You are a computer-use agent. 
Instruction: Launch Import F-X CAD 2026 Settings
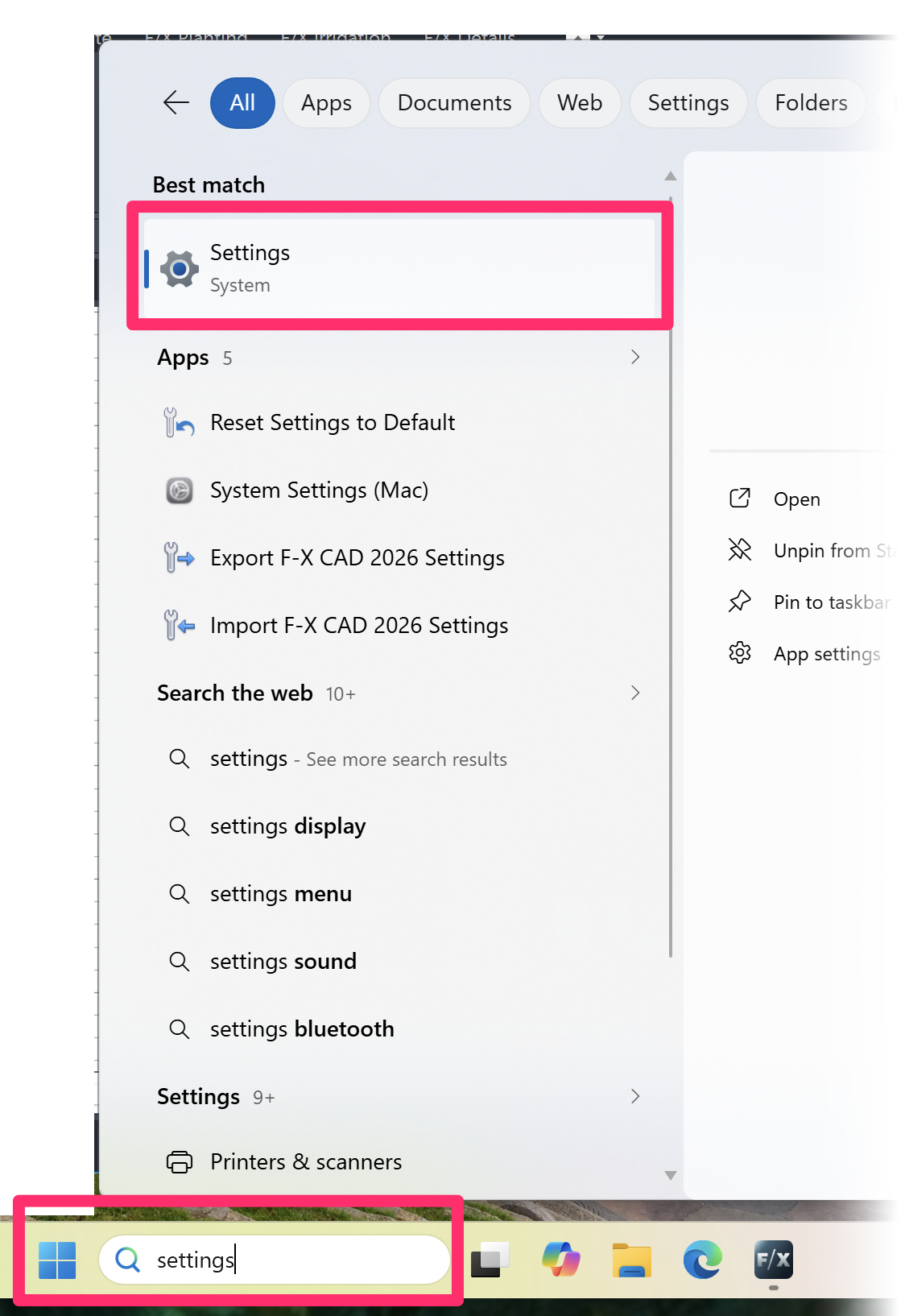400,625
